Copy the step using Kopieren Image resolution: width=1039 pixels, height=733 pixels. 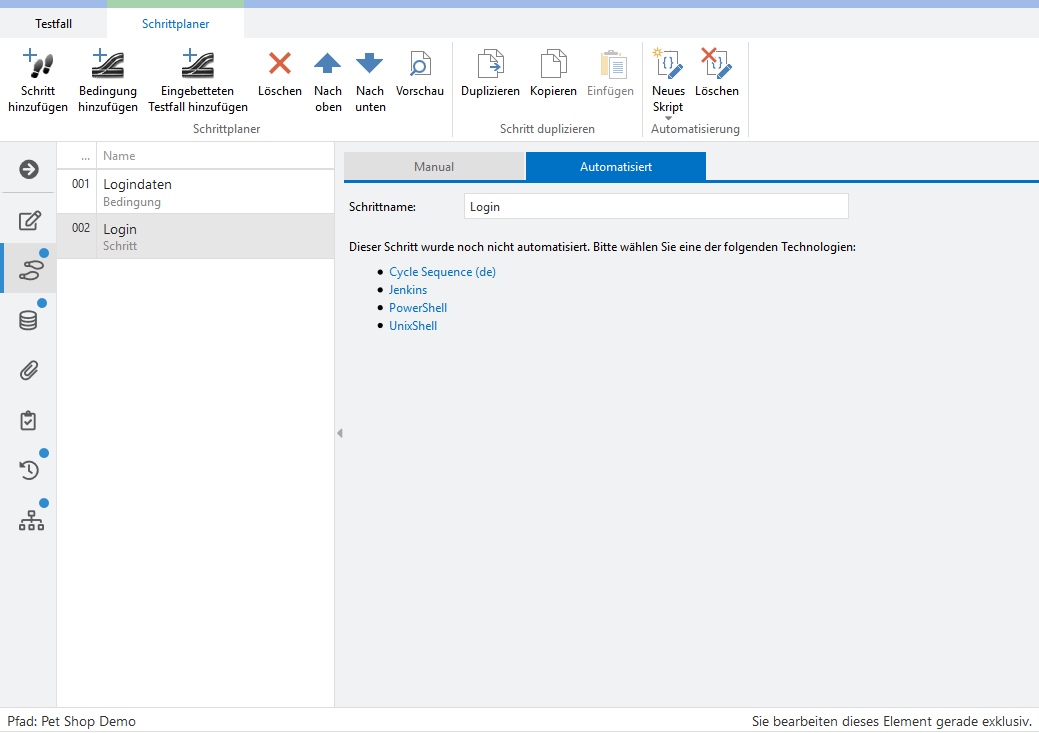[x=553, y=64]
